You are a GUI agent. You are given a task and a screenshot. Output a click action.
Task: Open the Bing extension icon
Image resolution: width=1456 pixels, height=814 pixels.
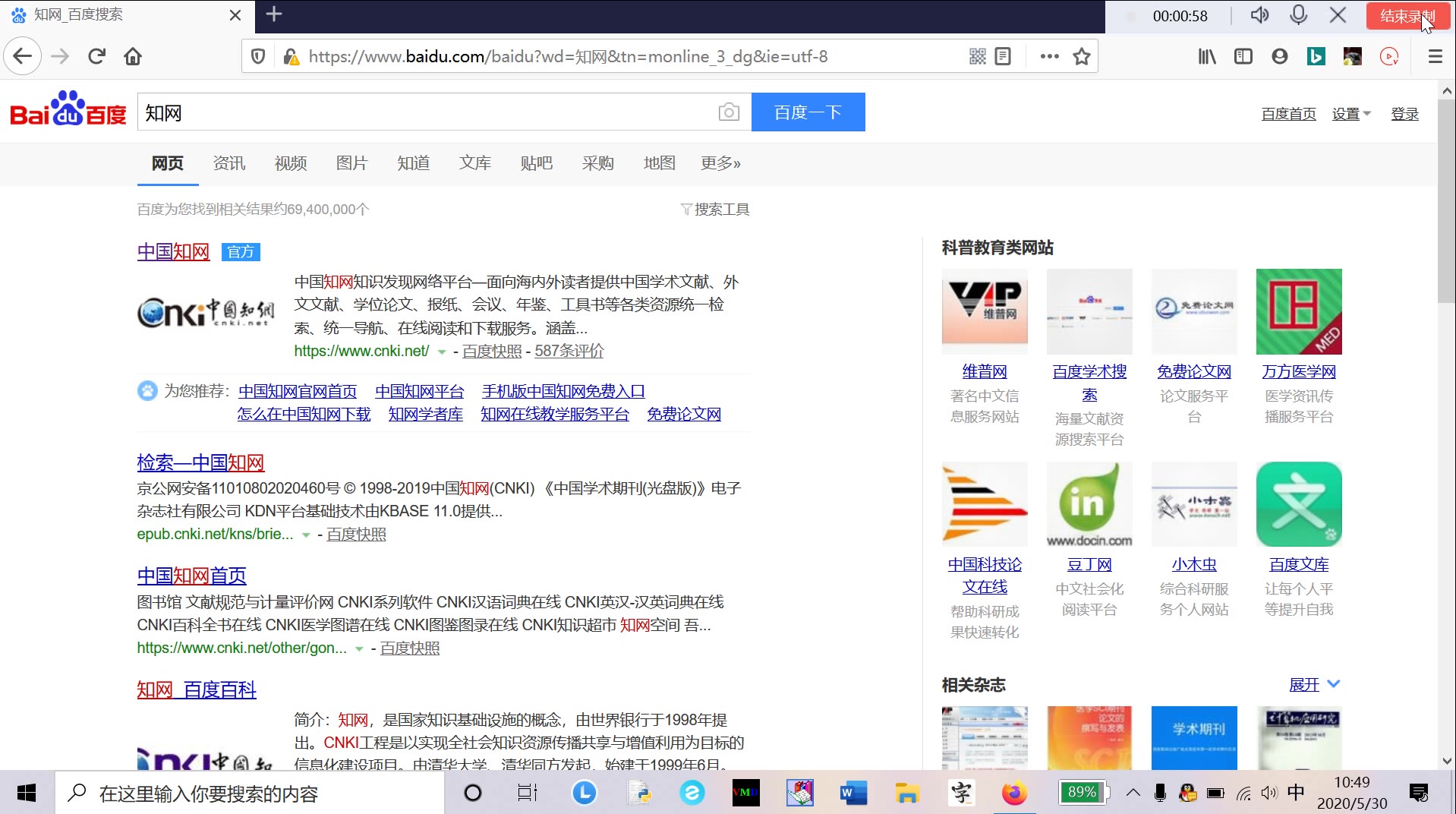pos(1316,56)
